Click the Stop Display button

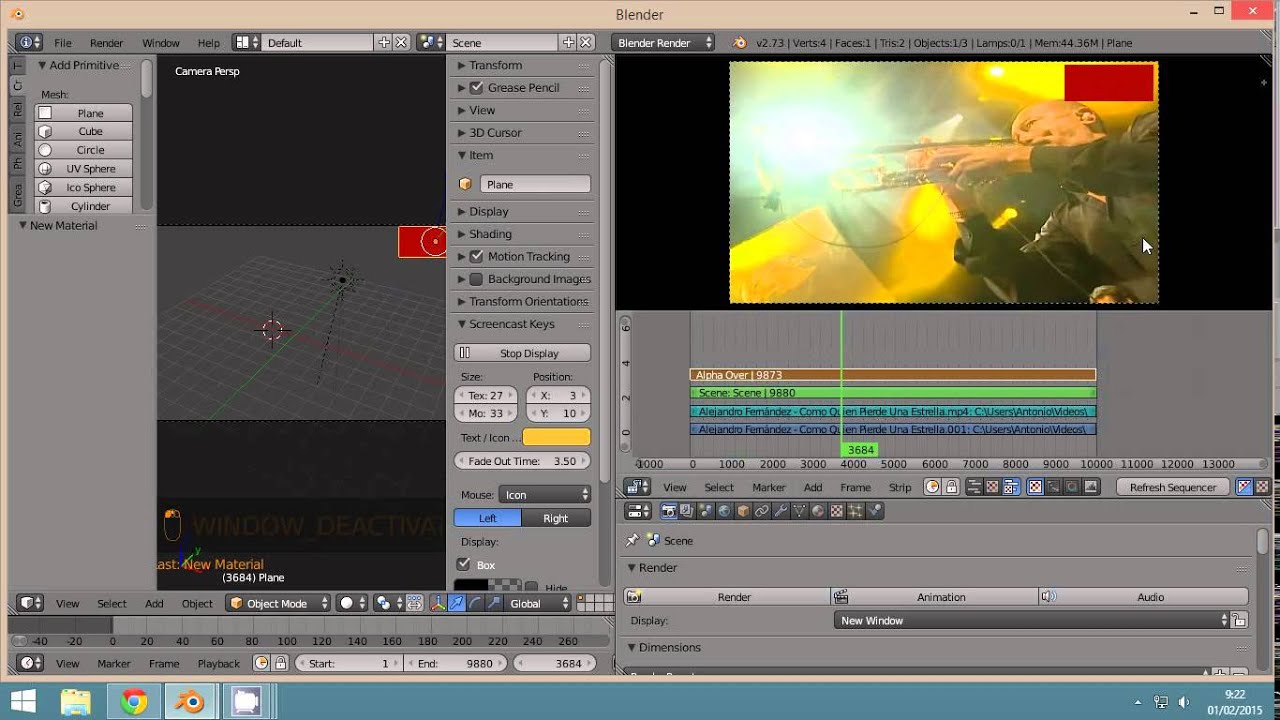tap(523, 353)
